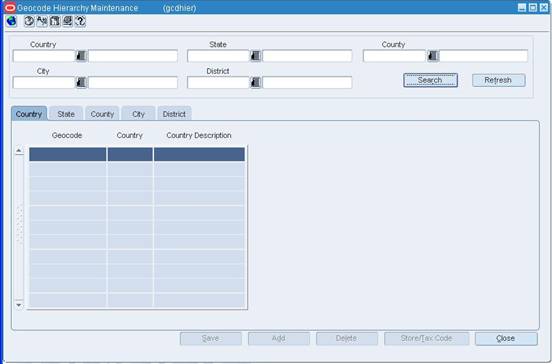552x364 pixels.
Task: Minimize the Geocode Hierarchy Maintenance window
Action: [x=522, y=8]
